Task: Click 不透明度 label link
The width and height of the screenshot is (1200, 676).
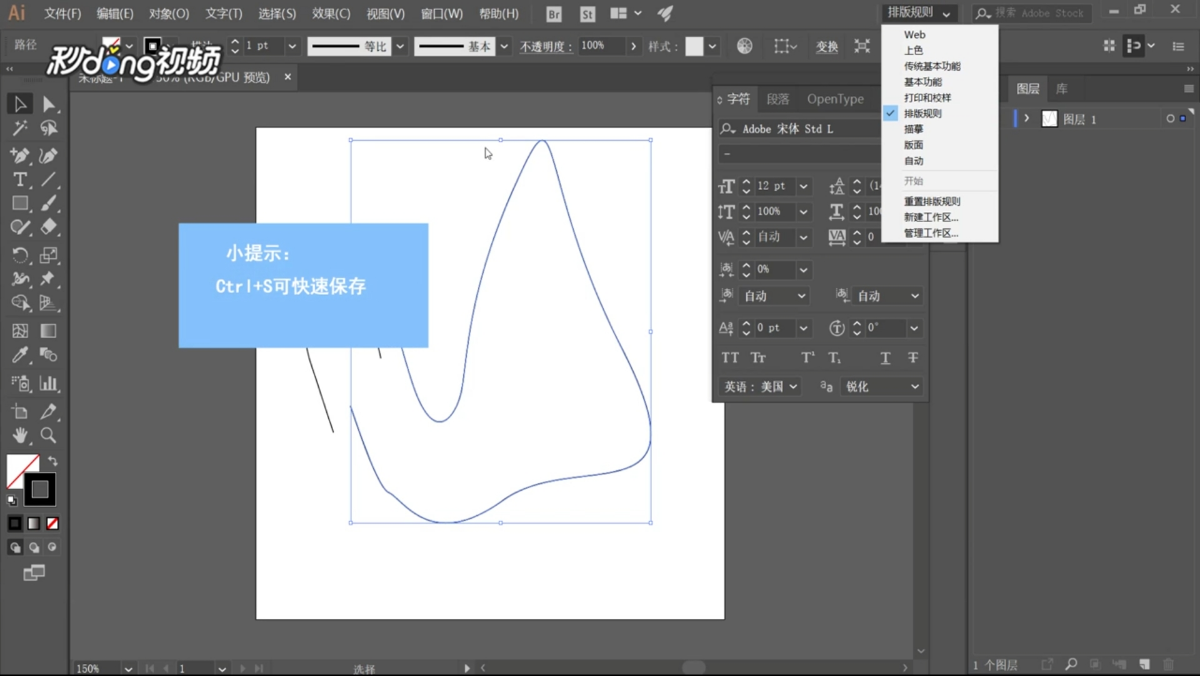Action: [x=545, y=46]
